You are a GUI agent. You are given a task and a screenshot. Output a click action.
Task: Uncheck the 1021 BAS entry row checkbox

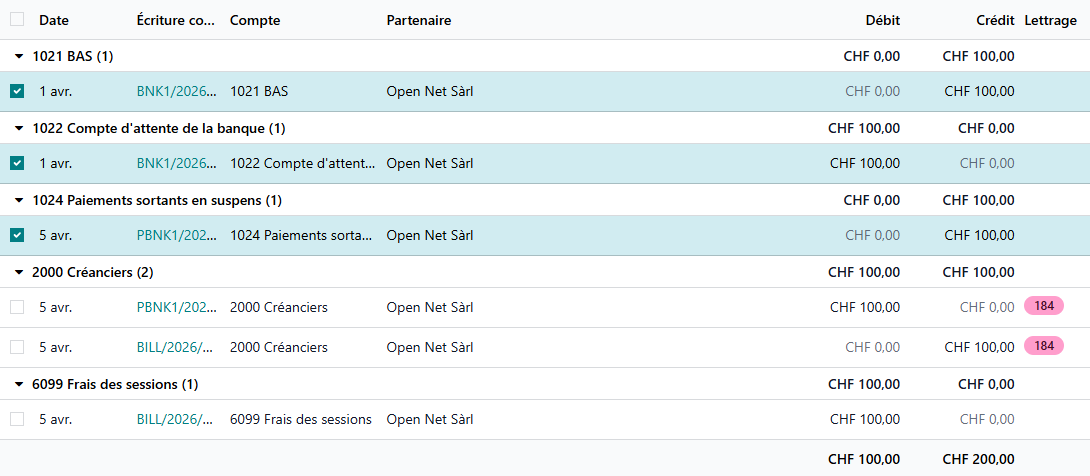point(17,92)
